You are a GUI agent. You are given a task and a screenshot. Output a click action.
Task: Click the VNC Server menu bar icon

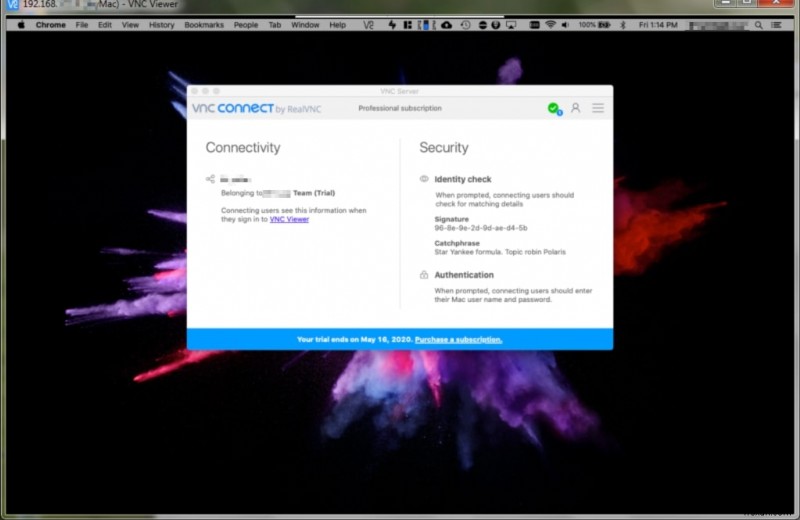(368, 24)
